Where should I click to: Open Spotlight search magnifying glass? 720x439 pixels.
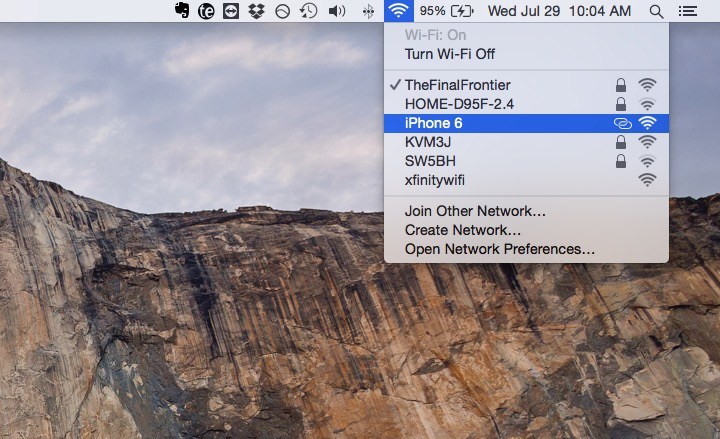656,11
